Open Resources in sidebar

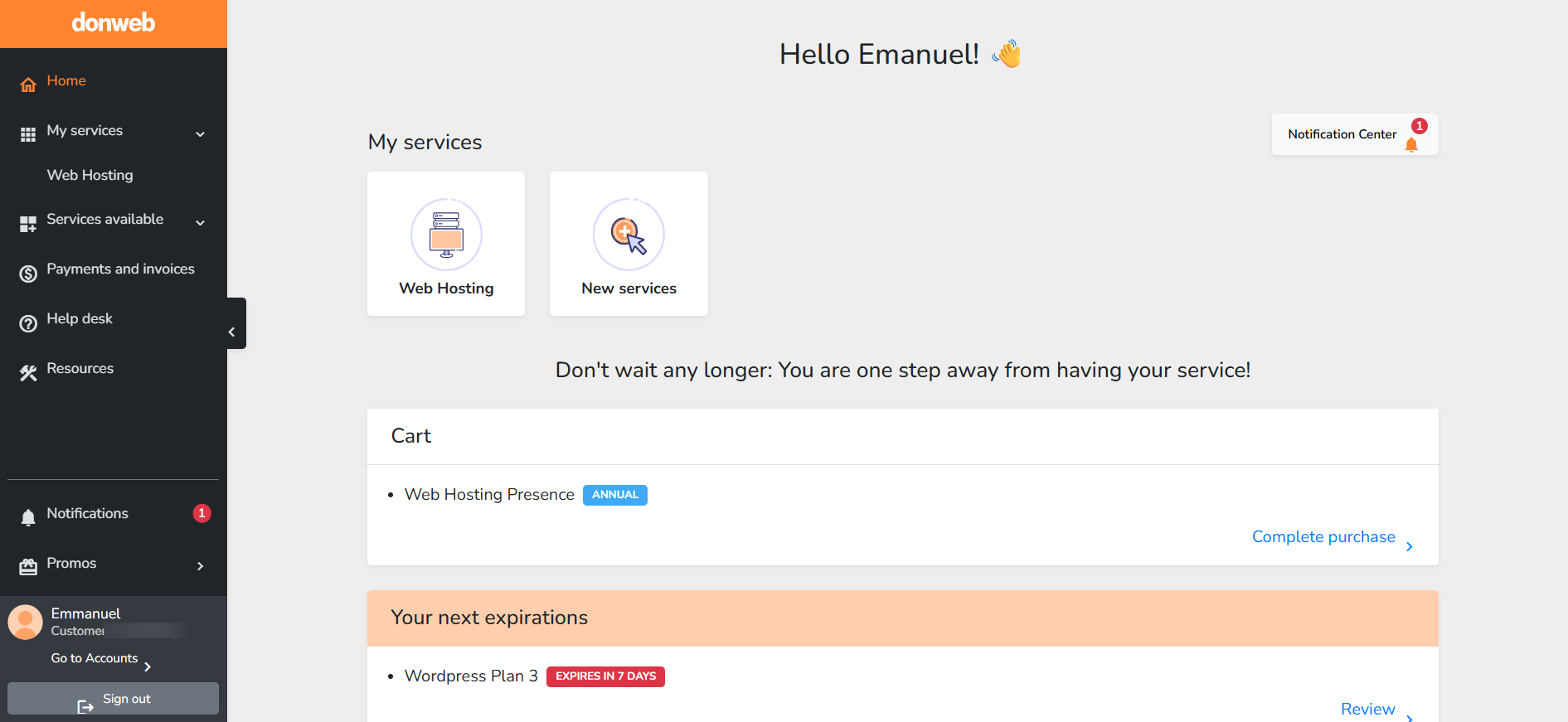[x=80, y=368]
